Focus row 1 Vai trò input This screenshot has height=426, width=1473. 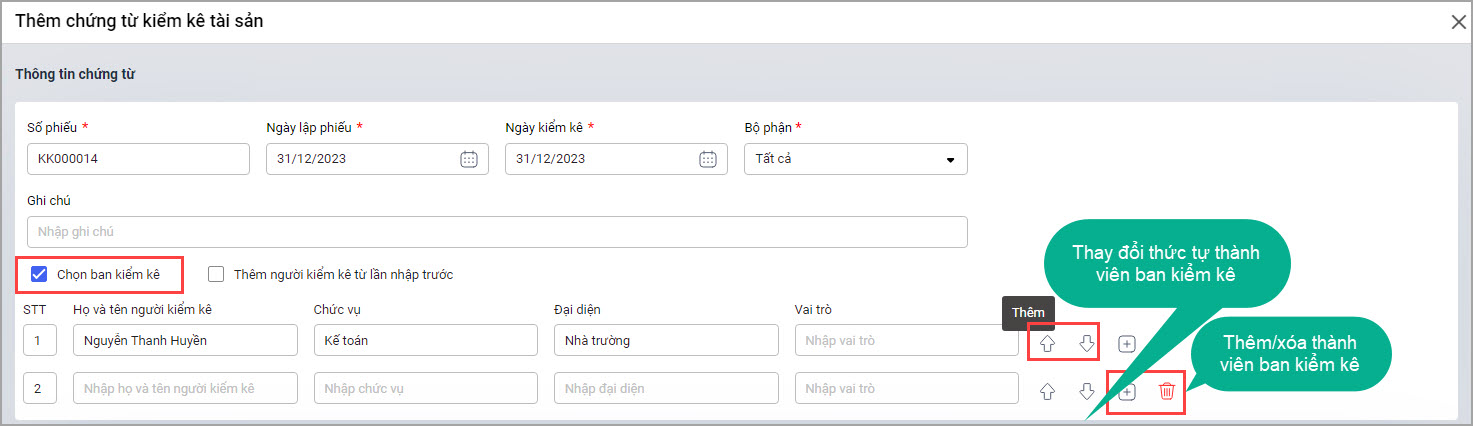click(x=906, y=340)
